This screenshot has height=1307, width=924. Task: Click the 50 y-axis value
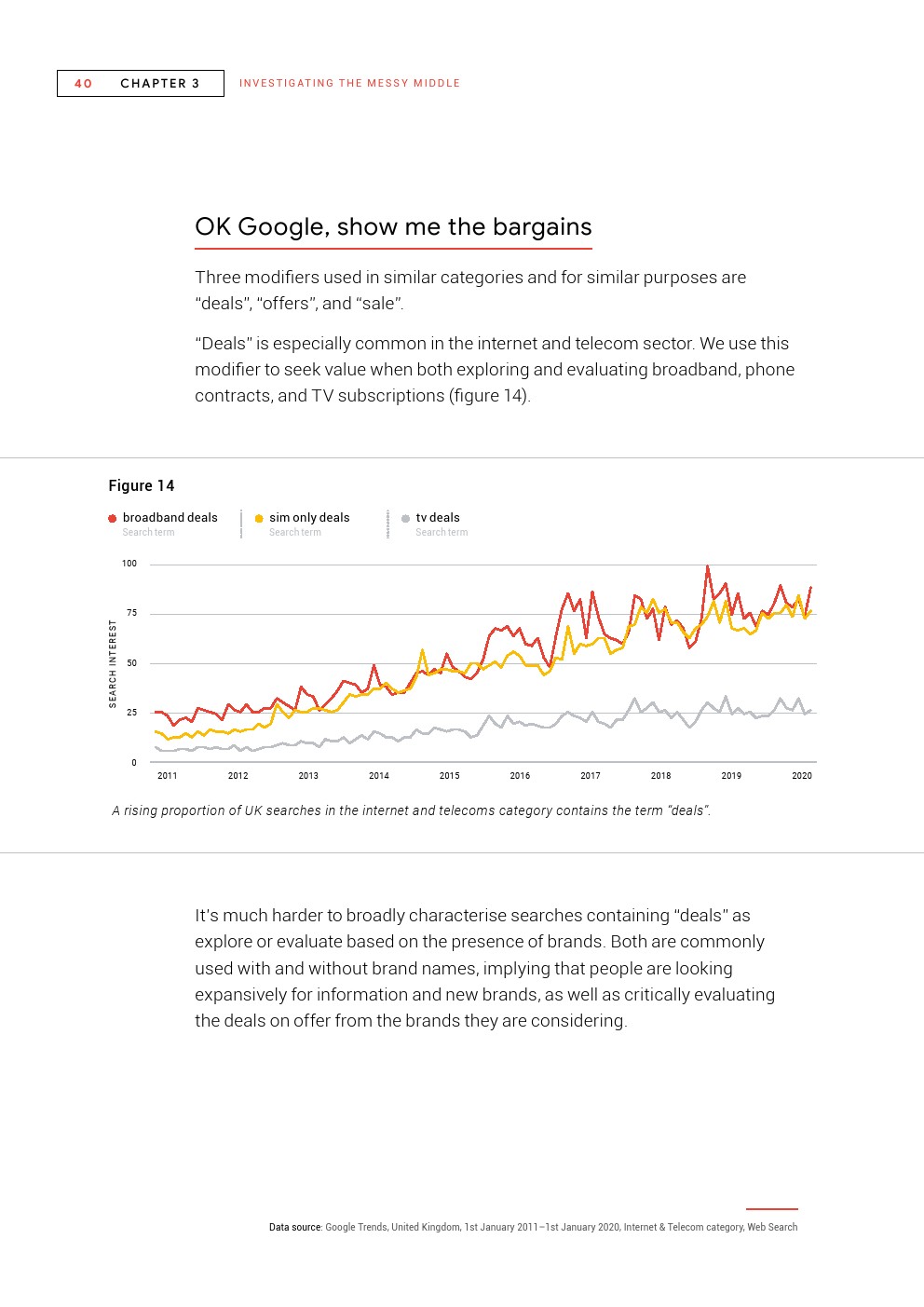click(x=132, y=663)
